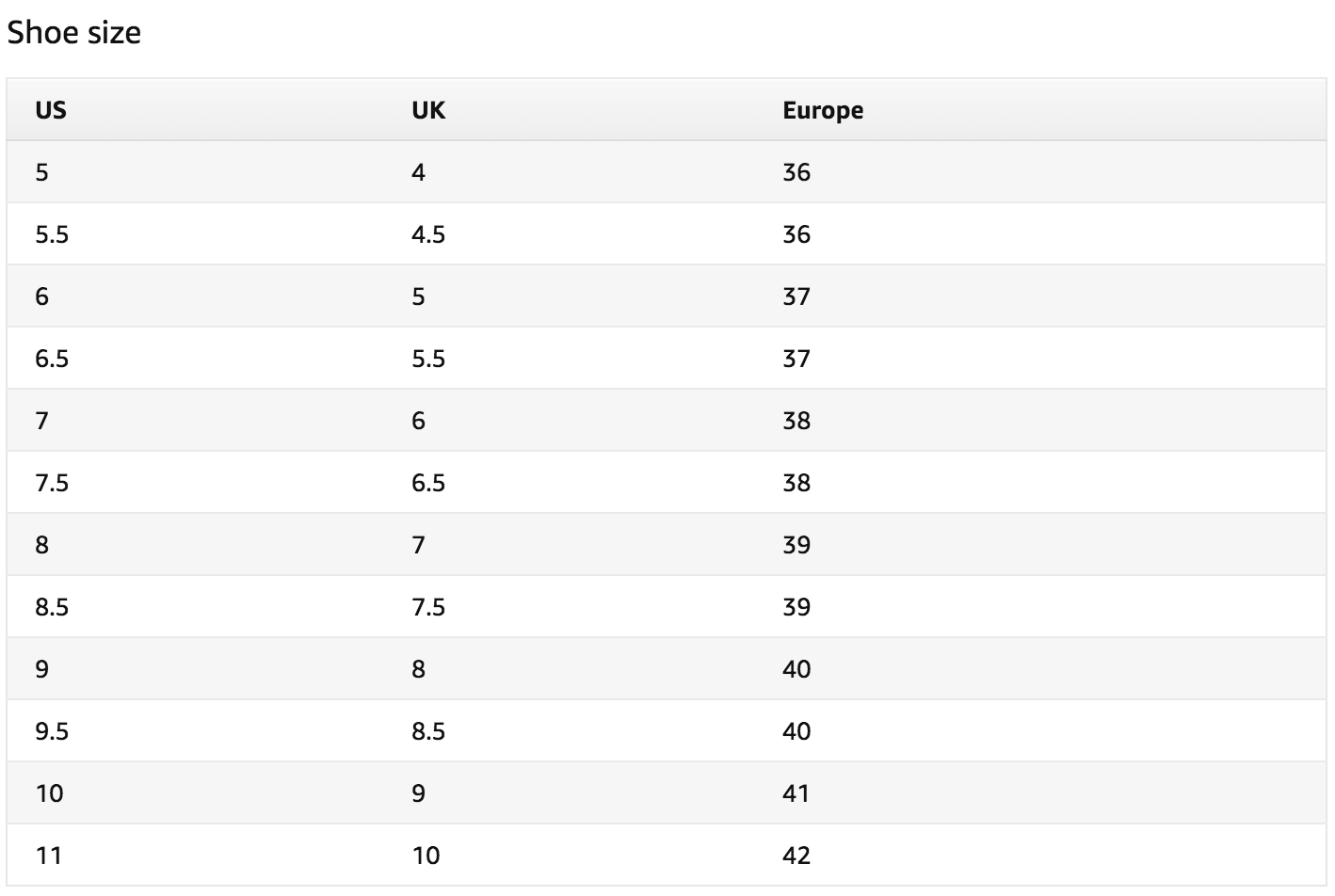
Task: Click Europe 36 in the US 5 row
Action: [796, 172]
